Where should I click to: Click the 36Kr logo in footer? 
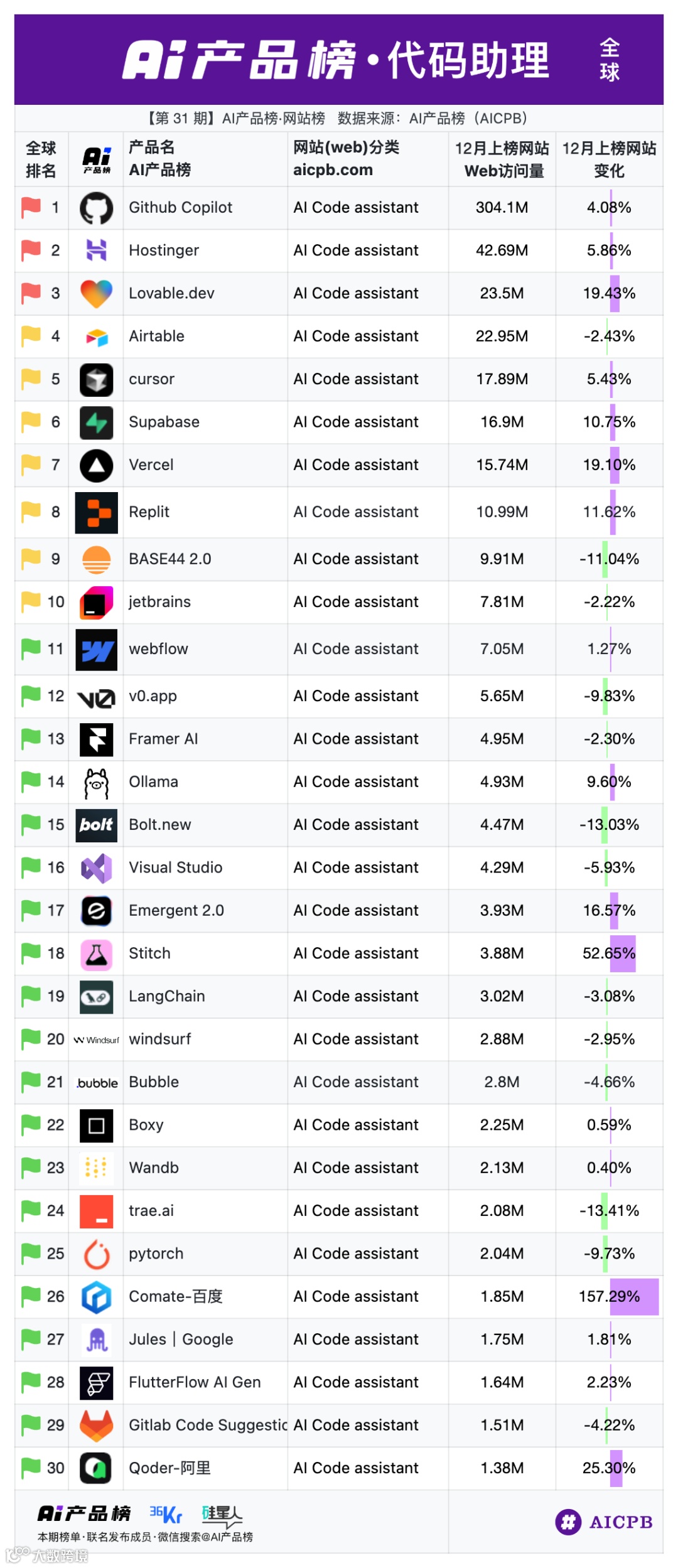166,1515
